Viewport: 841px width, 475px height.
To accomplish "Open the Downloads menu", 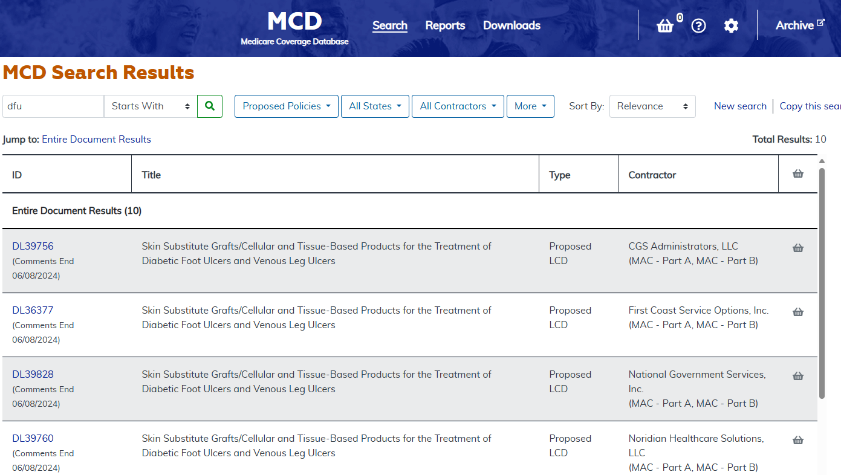I will 512,25.
